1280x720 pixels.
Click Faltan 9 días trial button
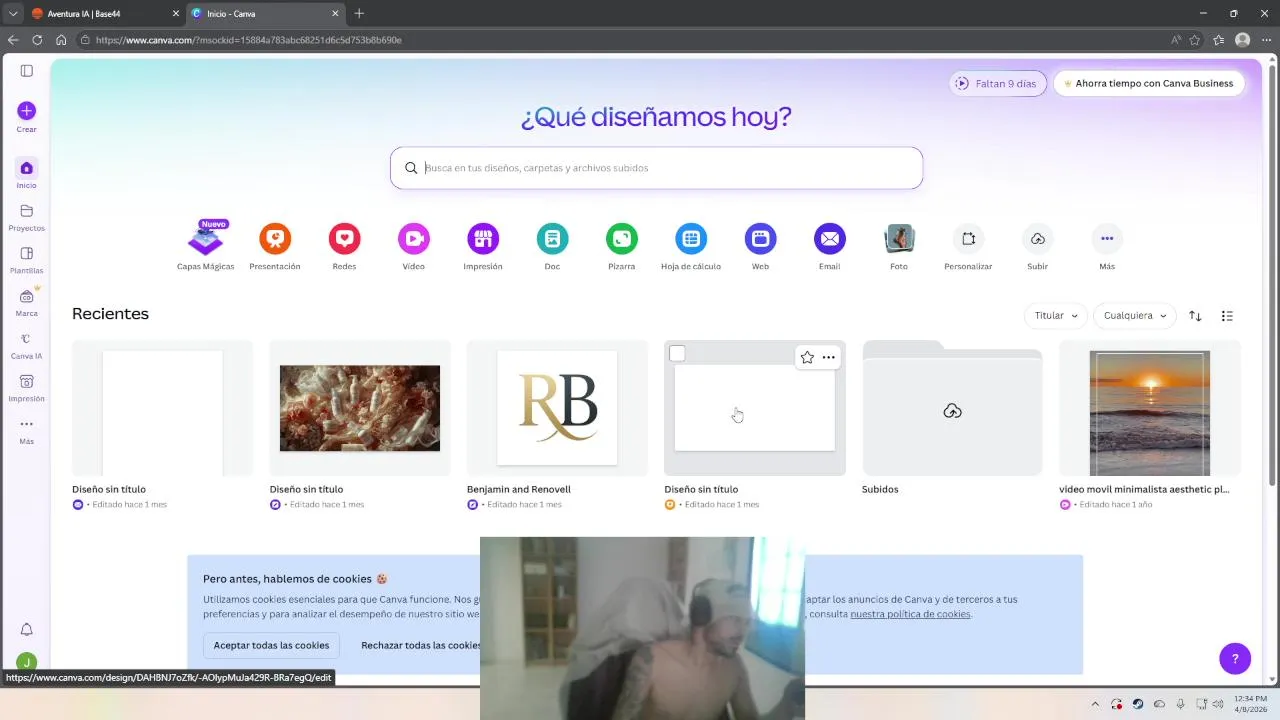tap(998, 83)
